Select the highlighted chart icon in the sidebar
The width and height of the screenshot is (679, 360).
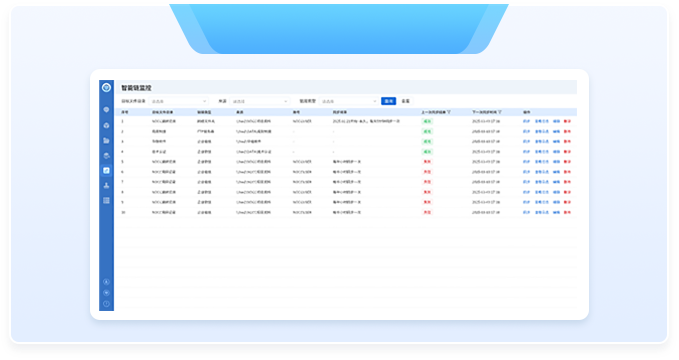click(x=106, y=171)
